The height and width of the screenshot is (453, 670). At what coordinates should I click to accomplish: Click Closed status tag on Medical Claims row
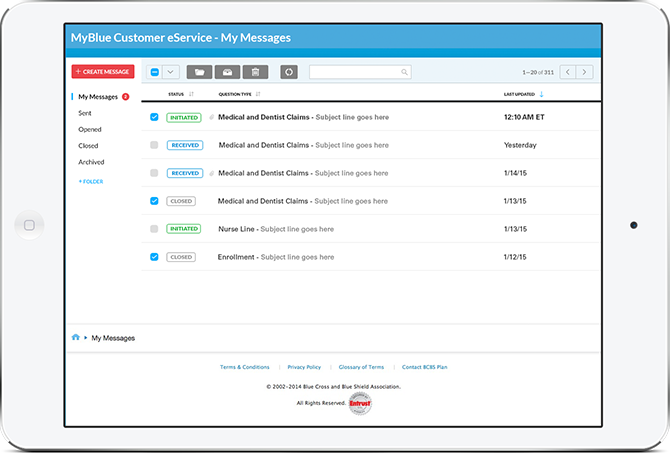[181, 201]
